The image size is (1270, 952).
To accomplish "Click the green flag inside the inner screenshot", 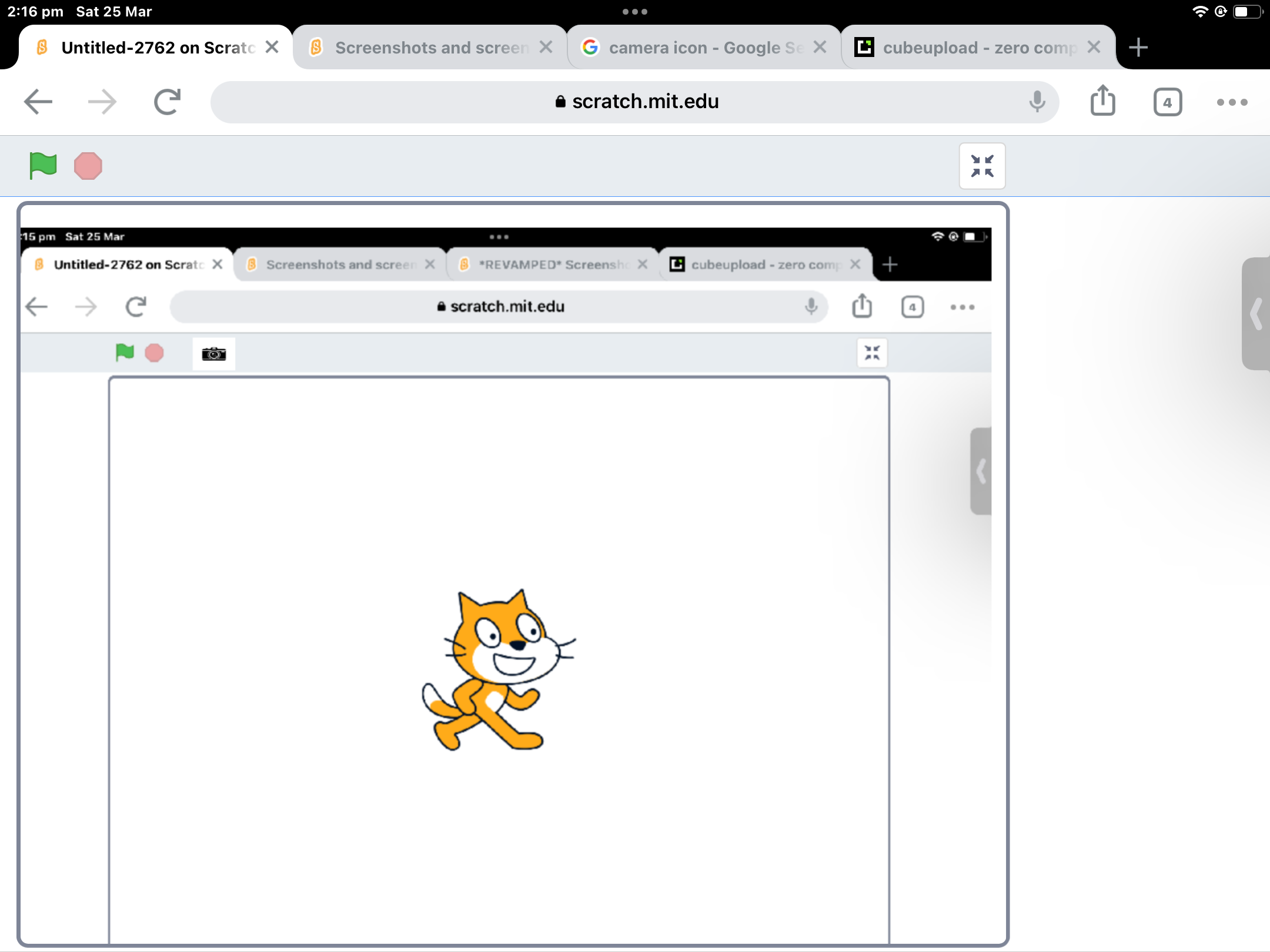I will click(x=124, y=352).
